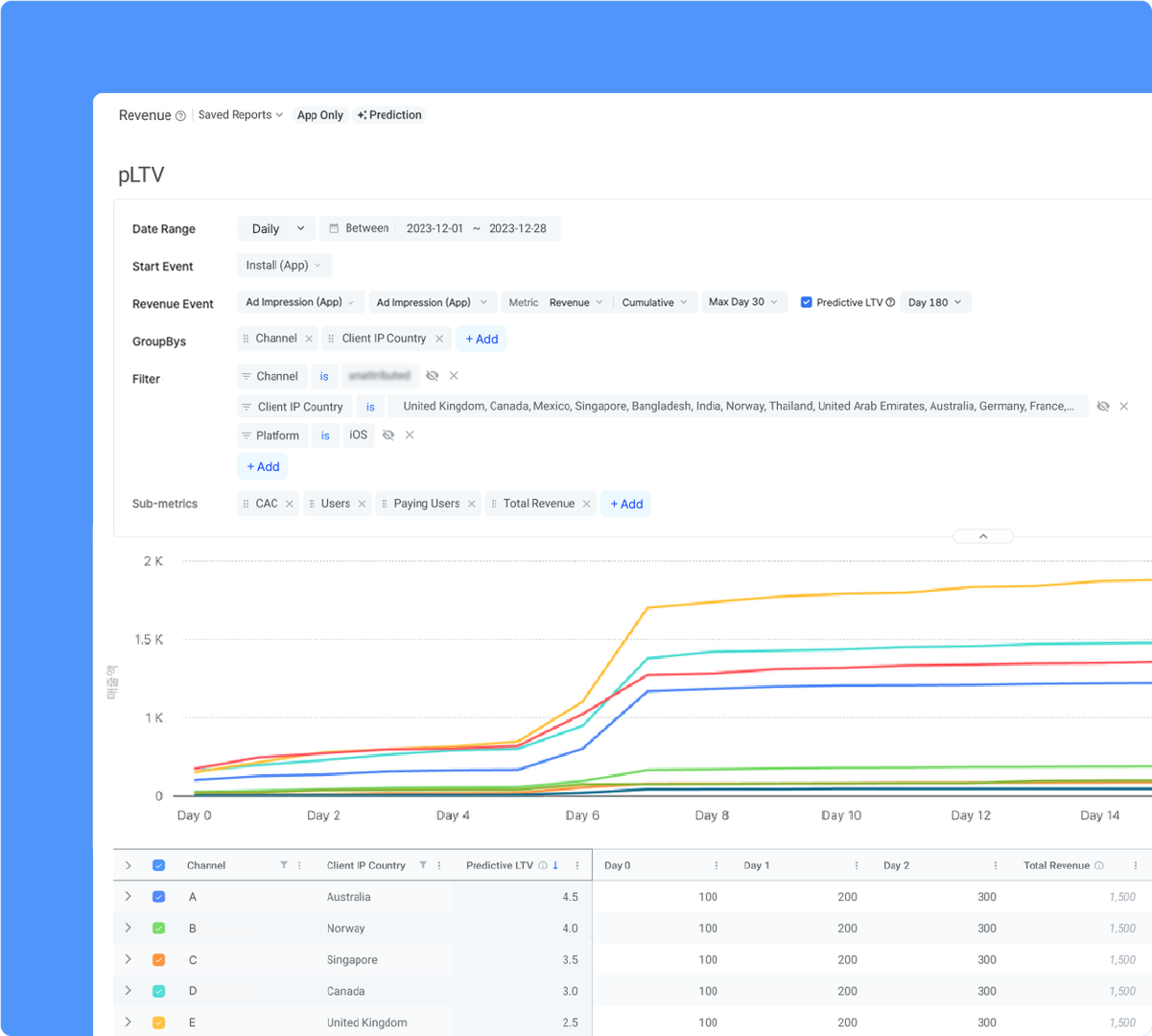
Task: Open the Daily date granularity dropdown
Action: click(275, 228)
